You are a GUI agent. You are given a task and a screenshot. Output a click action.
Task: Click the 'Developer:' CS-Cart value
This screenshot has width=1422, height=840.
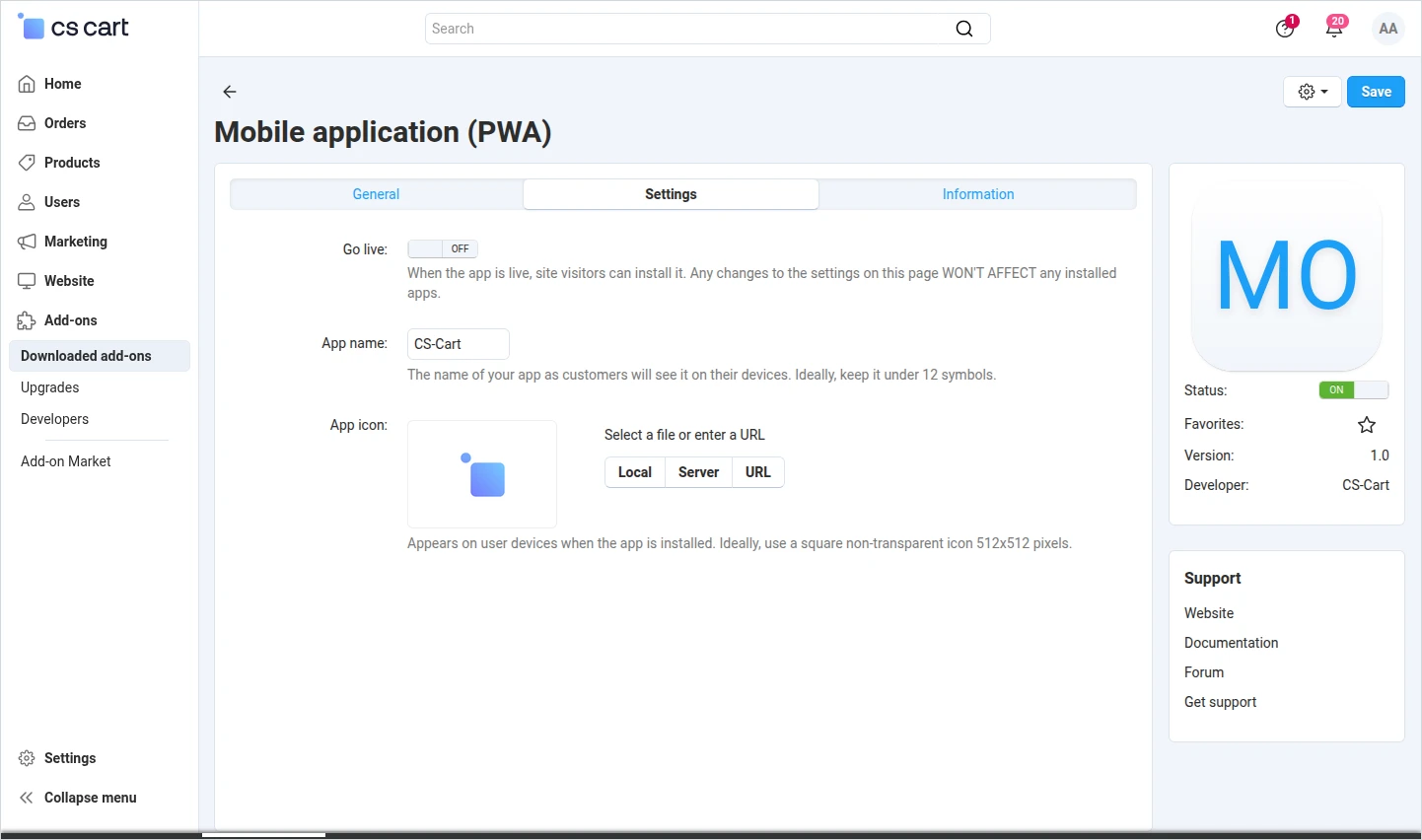(x=1366, y=485)
